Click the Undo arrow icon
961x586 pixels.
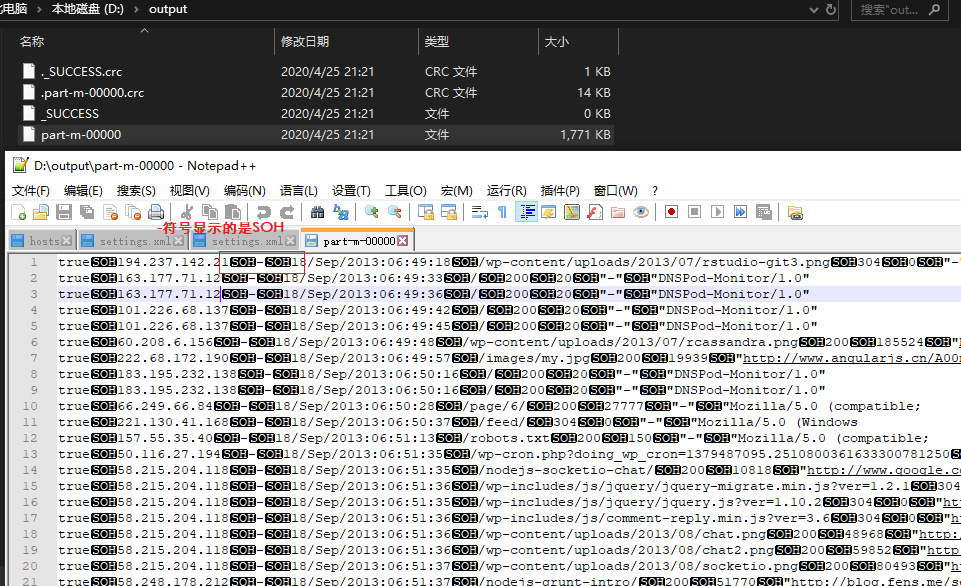[x=264, y=213]
